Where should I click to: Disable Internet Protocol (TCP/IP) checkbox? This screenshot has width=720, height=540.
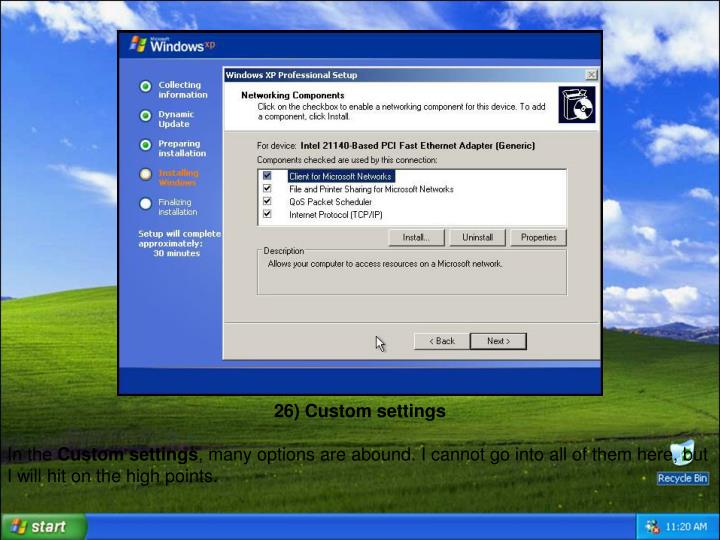click(267, 214)
